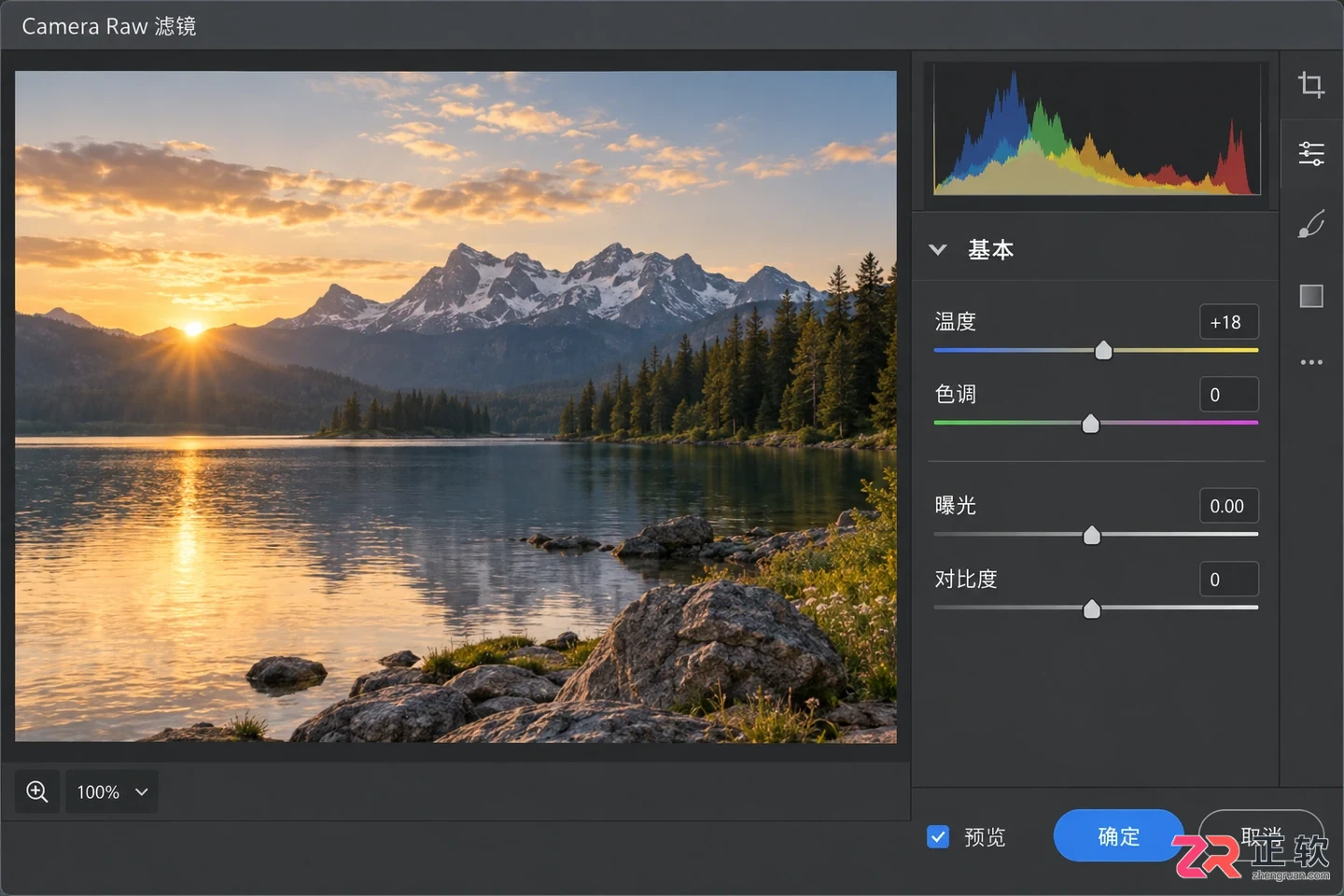Click the 对比度 label
The image size is (1344, 896).
tap(966, 580)
